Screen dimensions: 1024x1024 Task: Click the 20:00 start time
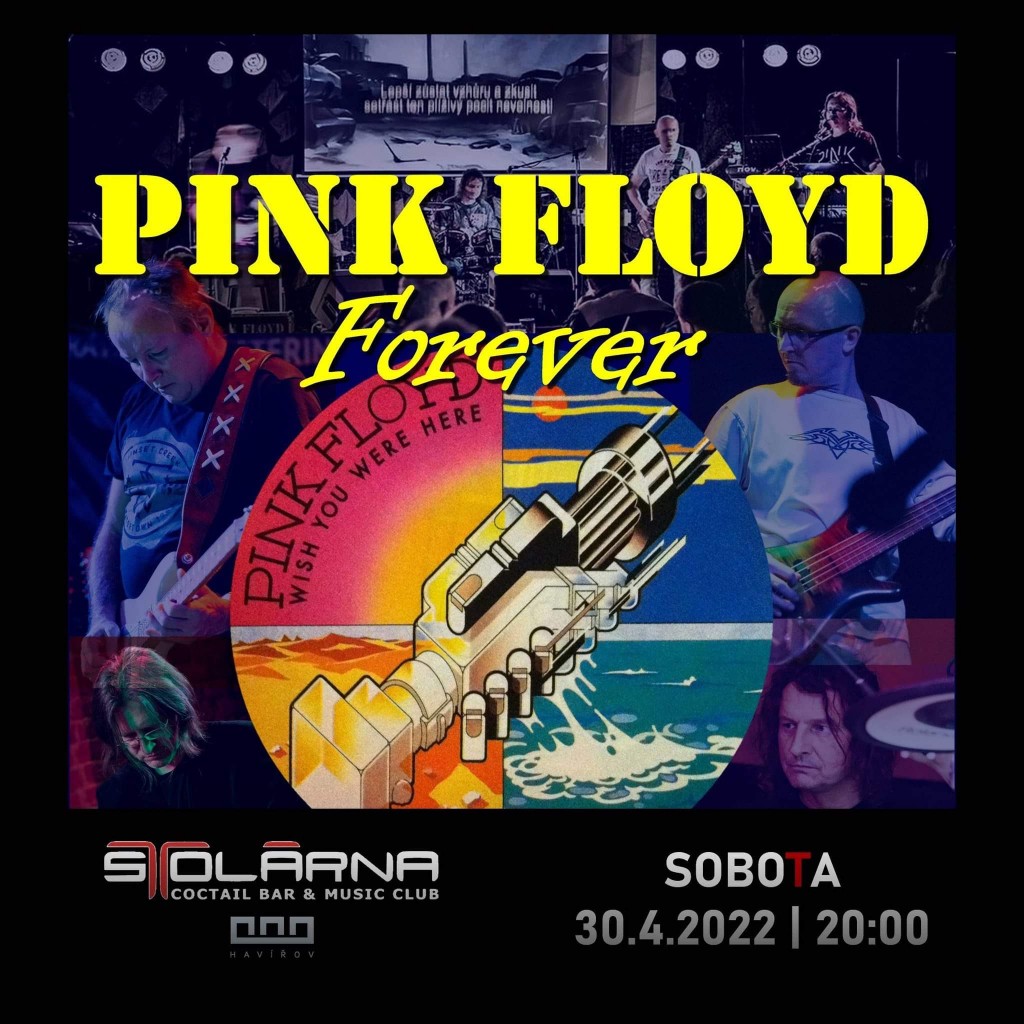872,927
